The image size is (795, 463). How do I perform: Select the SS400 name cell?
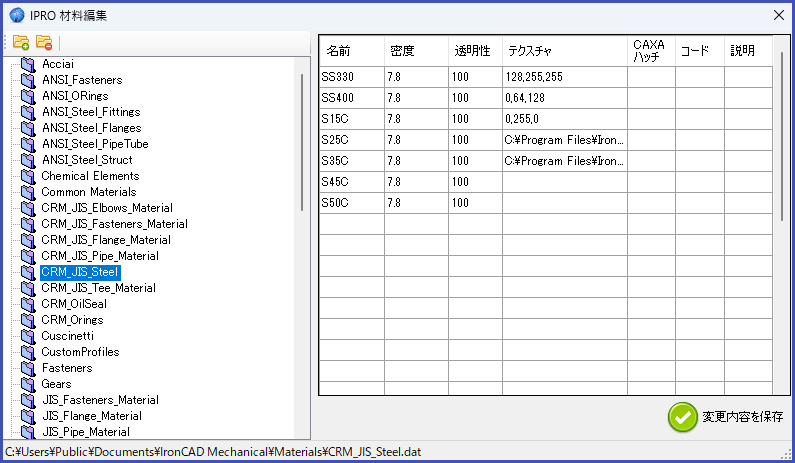pyautogui.click(x=352, y=98)
